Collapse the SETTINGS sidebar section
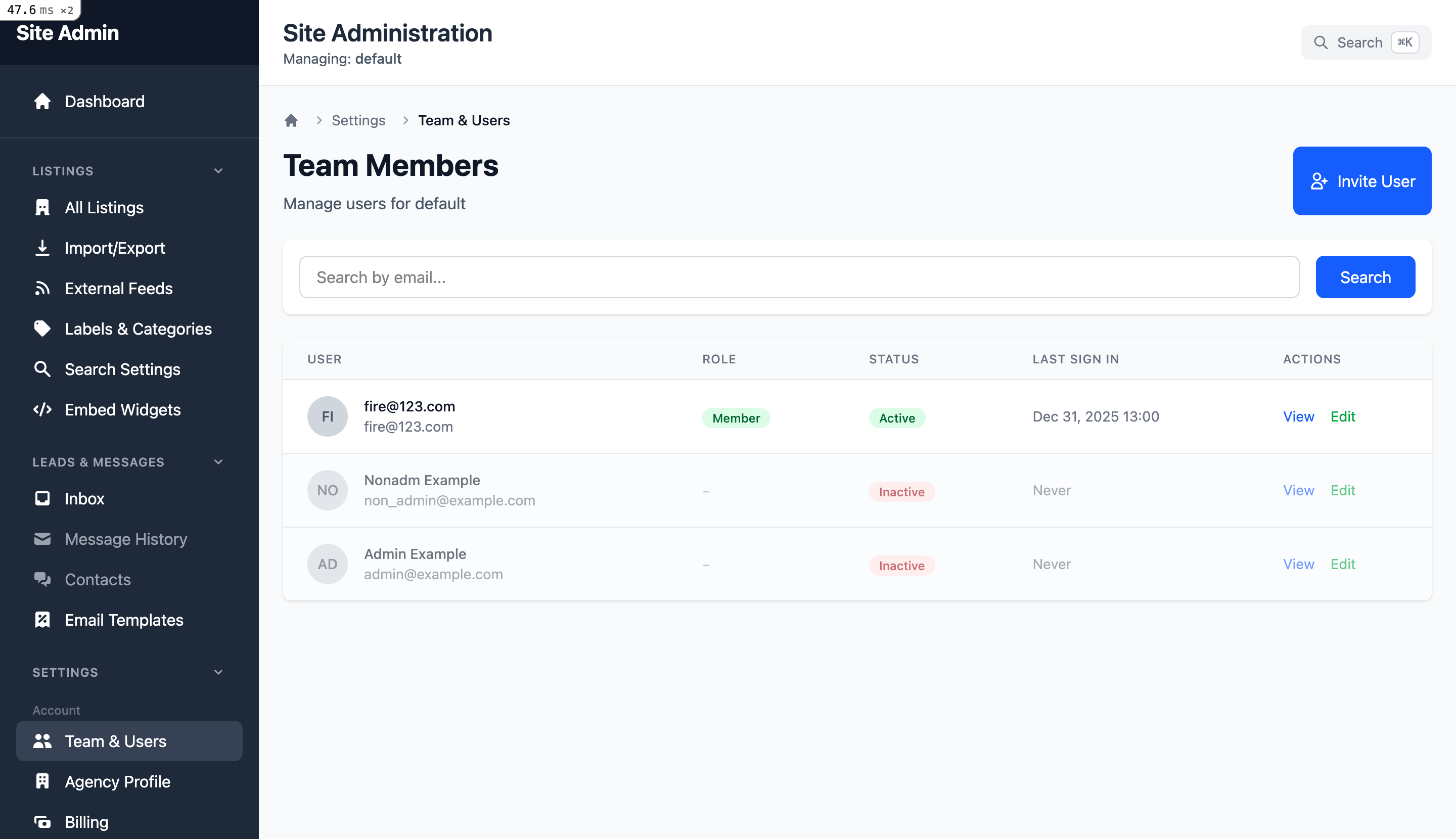Viewport: 1456px width, 839px height. 218,672
